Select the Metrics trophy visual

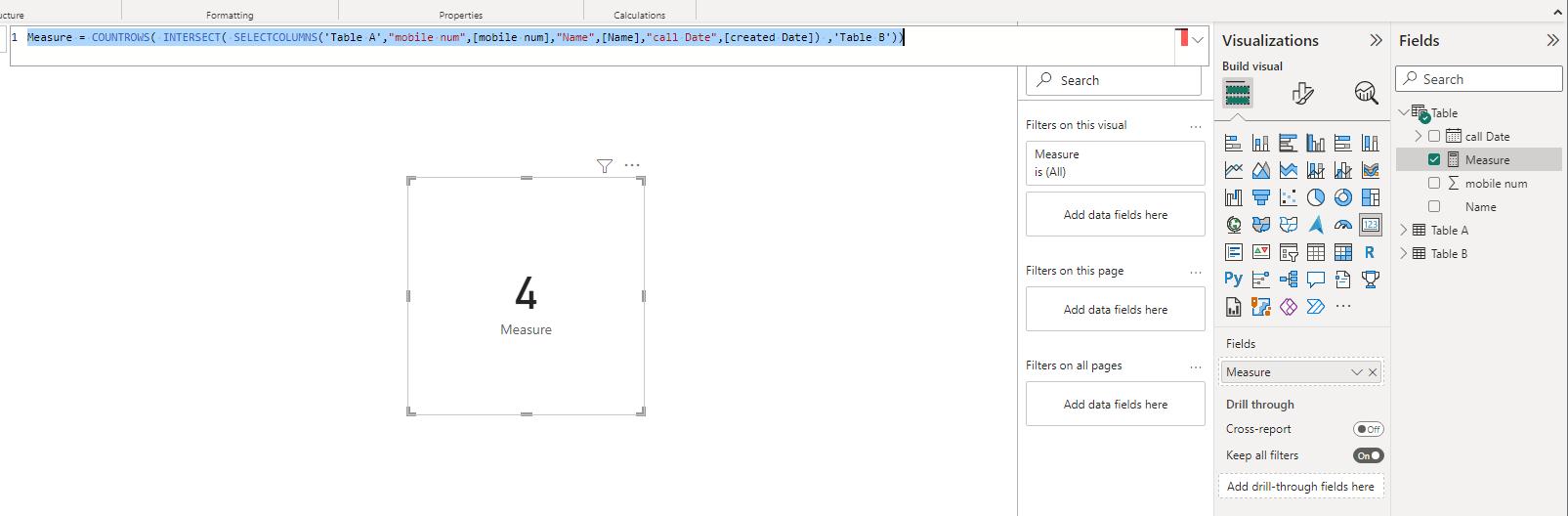1371,279
